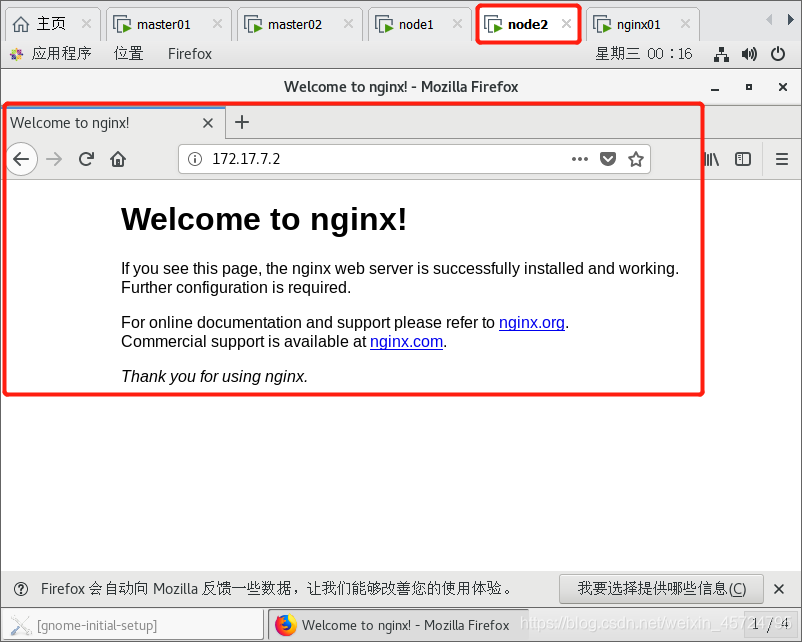Open the Firefox hamburger menu

(x=782, y=159)
